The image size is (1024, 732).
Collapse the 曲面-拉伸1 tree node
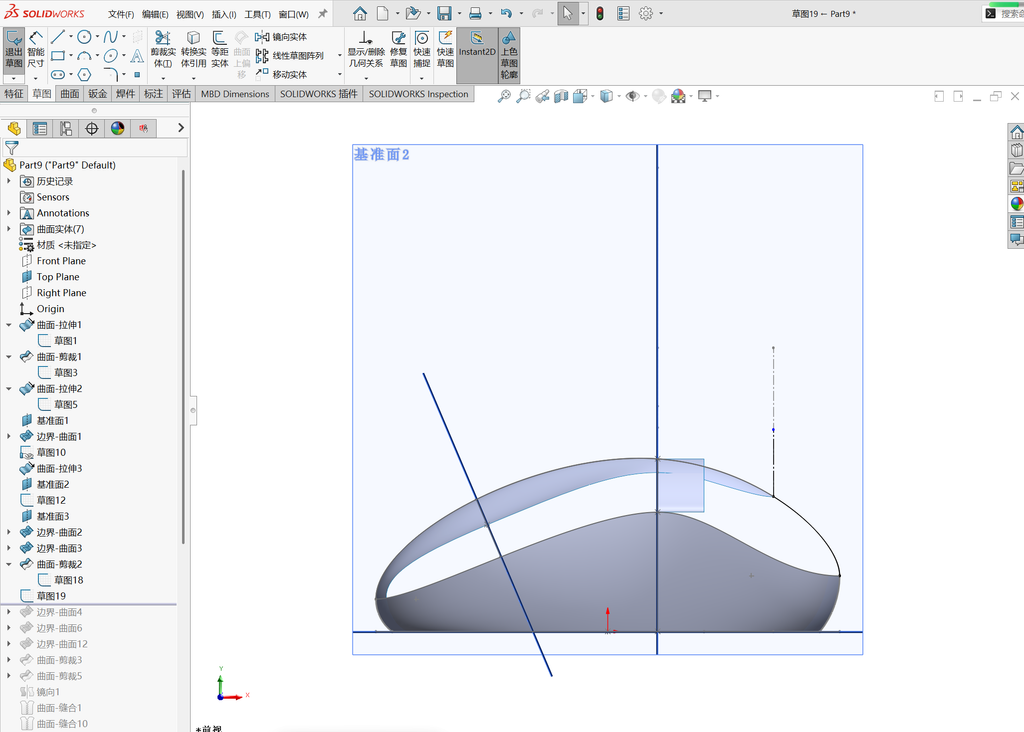coord(8,325)
